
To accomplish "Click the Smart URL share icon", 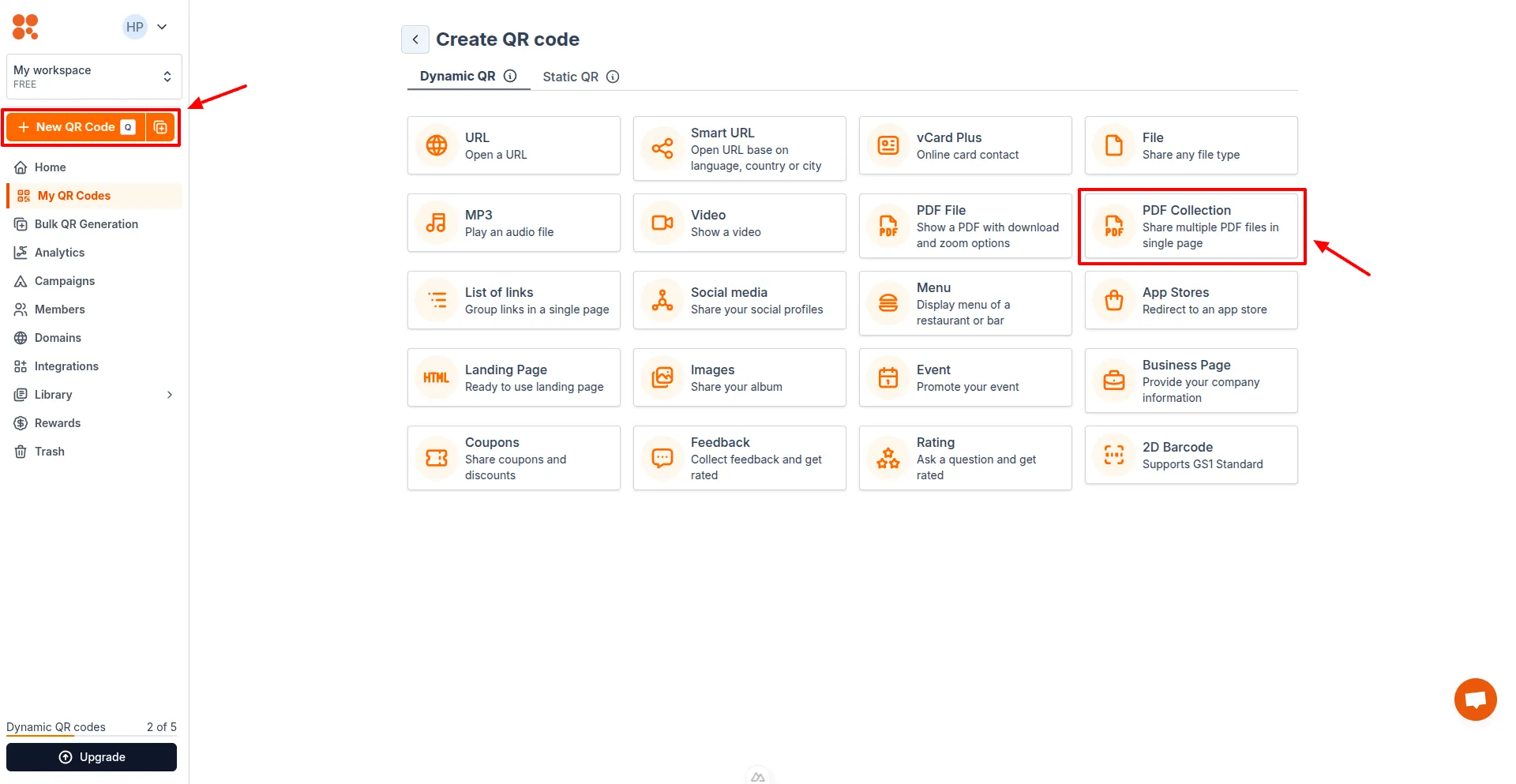I will pyautogui.click(x=662, y=148).
